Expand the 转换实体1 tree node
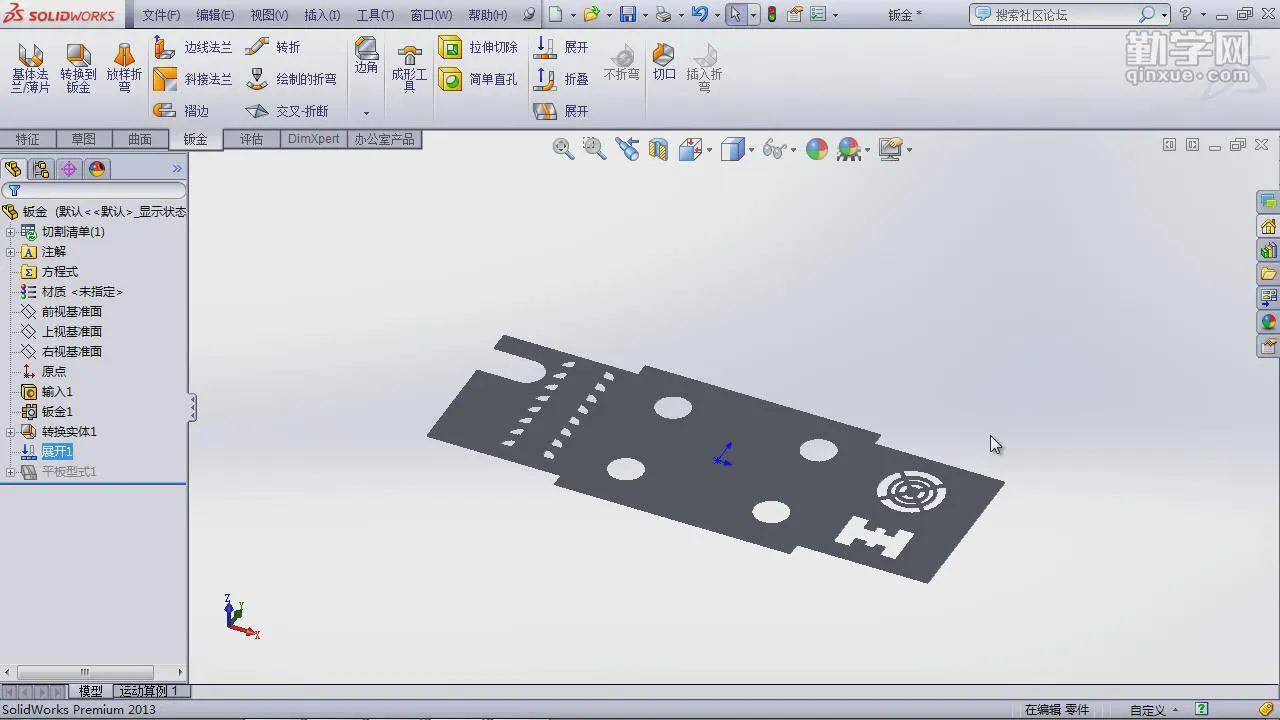The image size is (1280, 720). [11, 432]
